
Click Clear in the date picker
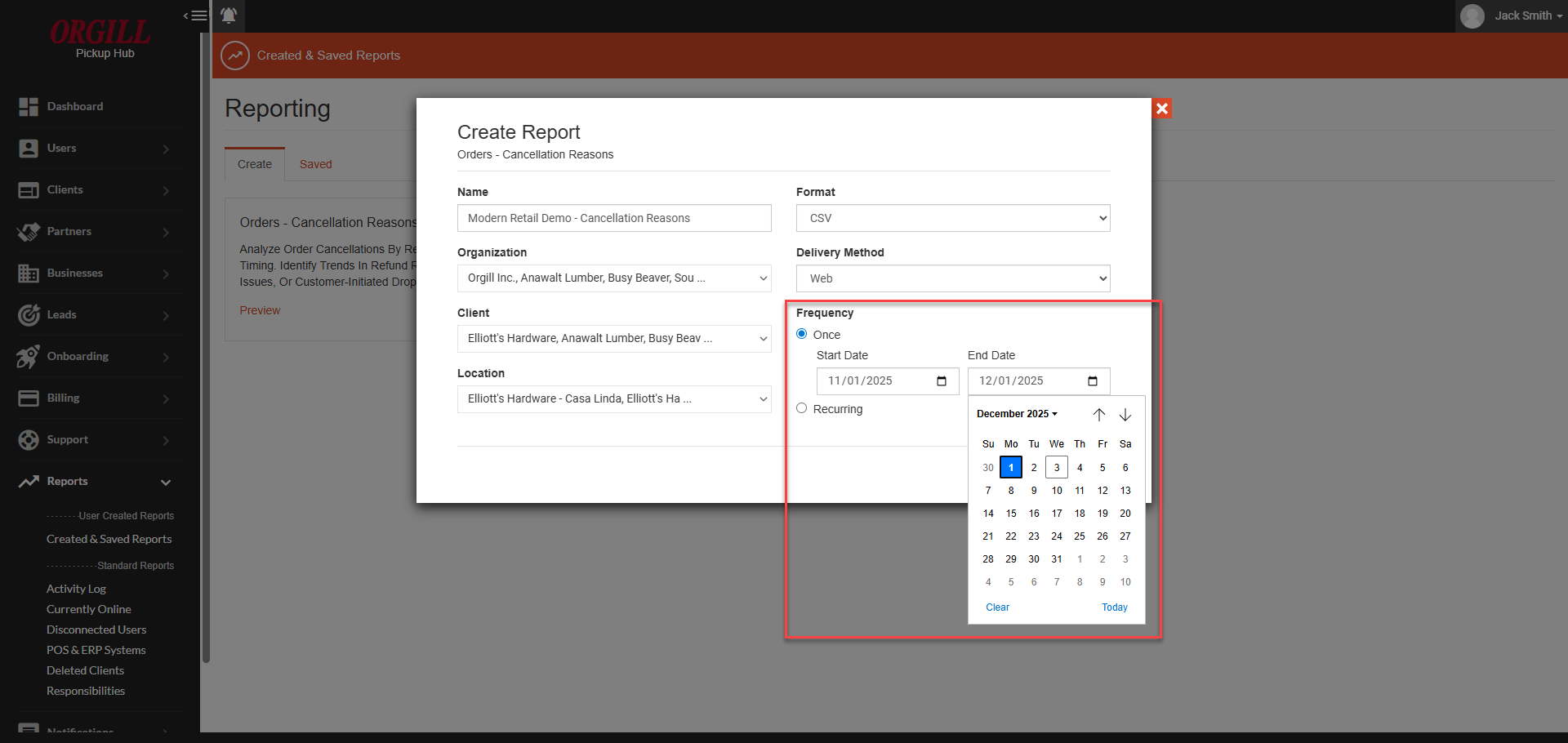[x=998, y=607]
